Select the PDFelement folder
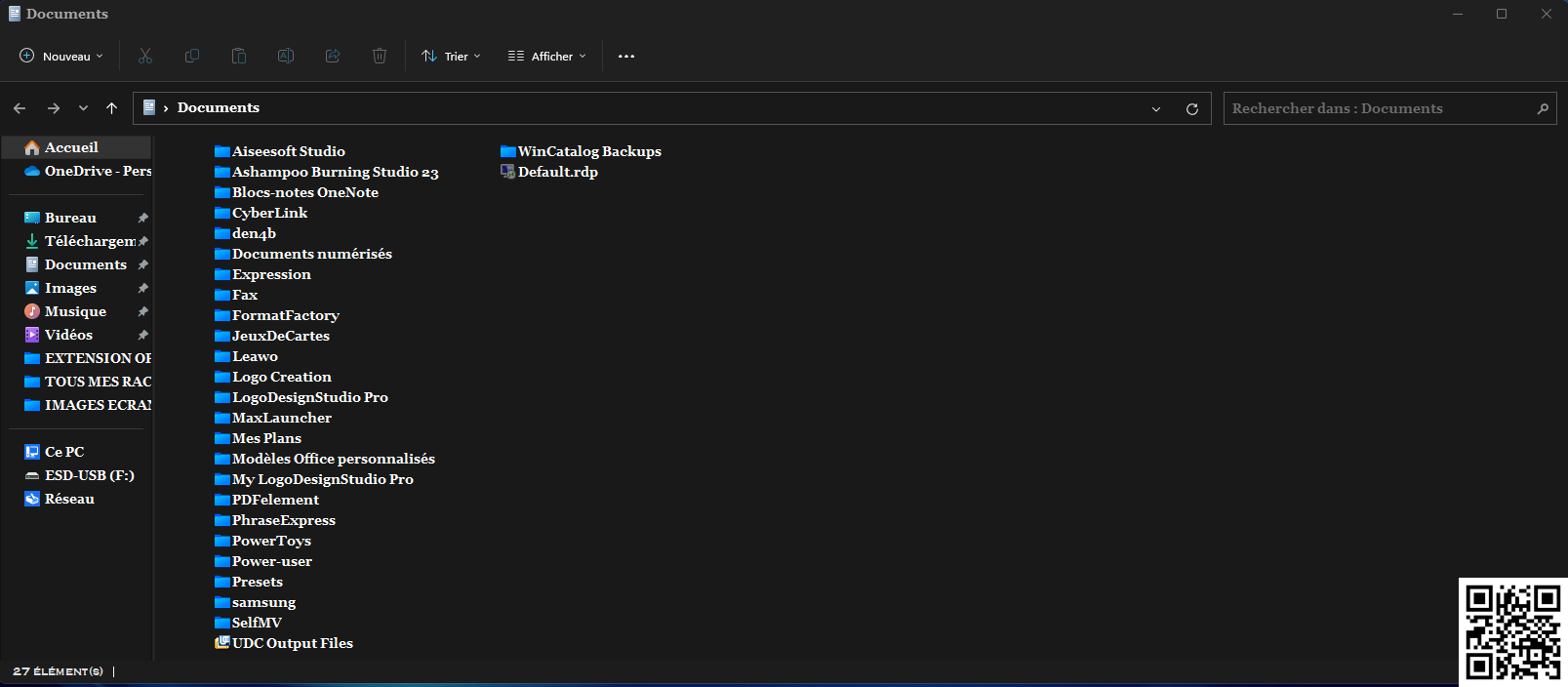 [x=266, y=500]
